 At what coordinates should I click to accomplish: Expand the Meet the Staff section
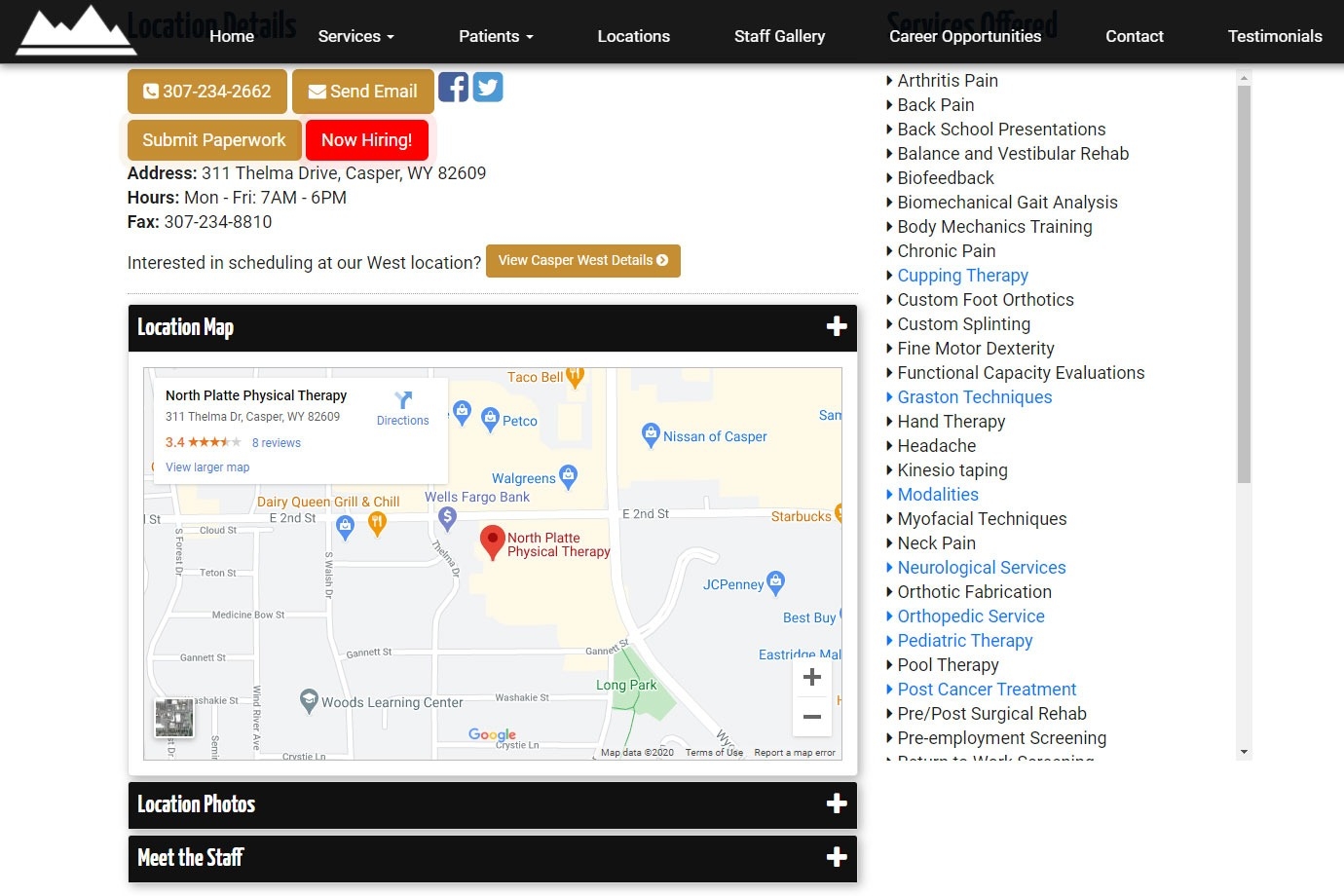[x=493, y=858]
